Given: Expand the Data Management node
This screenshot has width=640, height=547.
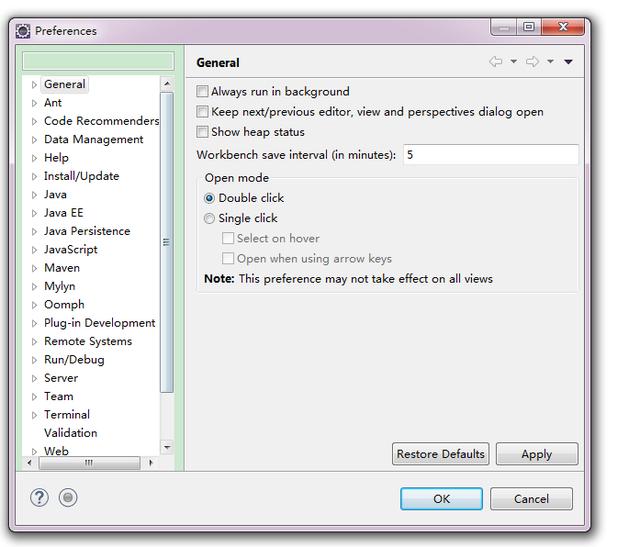Looking at the screenshot, I should click(34, 140).
